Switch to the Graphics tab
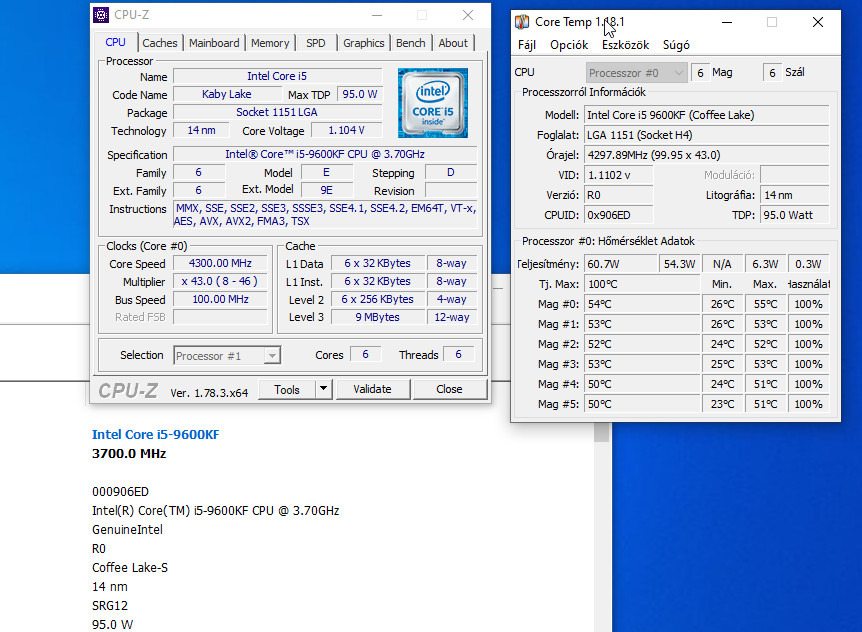This screenshot has height=632, width=862. pos(363,43)
